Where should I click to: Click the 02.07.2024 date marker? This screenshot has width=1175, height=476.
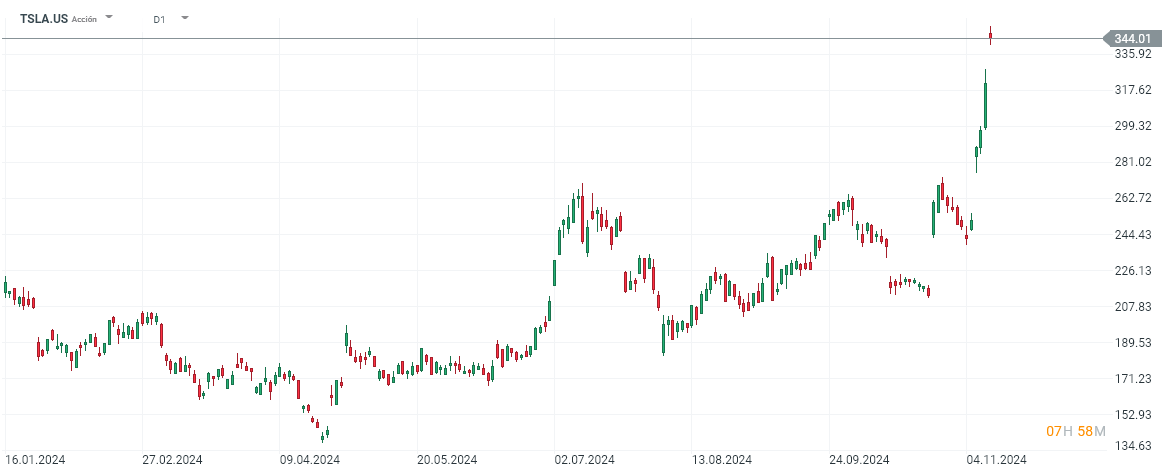[x=584, y=460]
